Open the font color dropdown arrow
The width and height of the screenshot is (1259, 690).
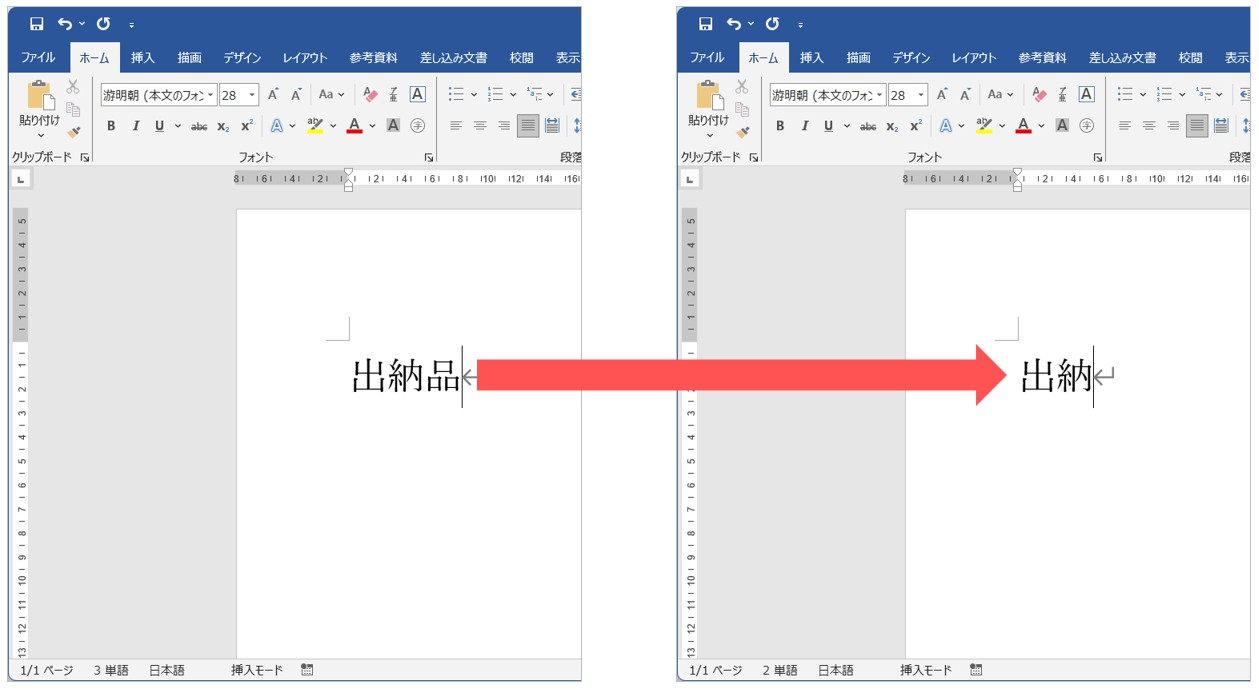point(371,126)
